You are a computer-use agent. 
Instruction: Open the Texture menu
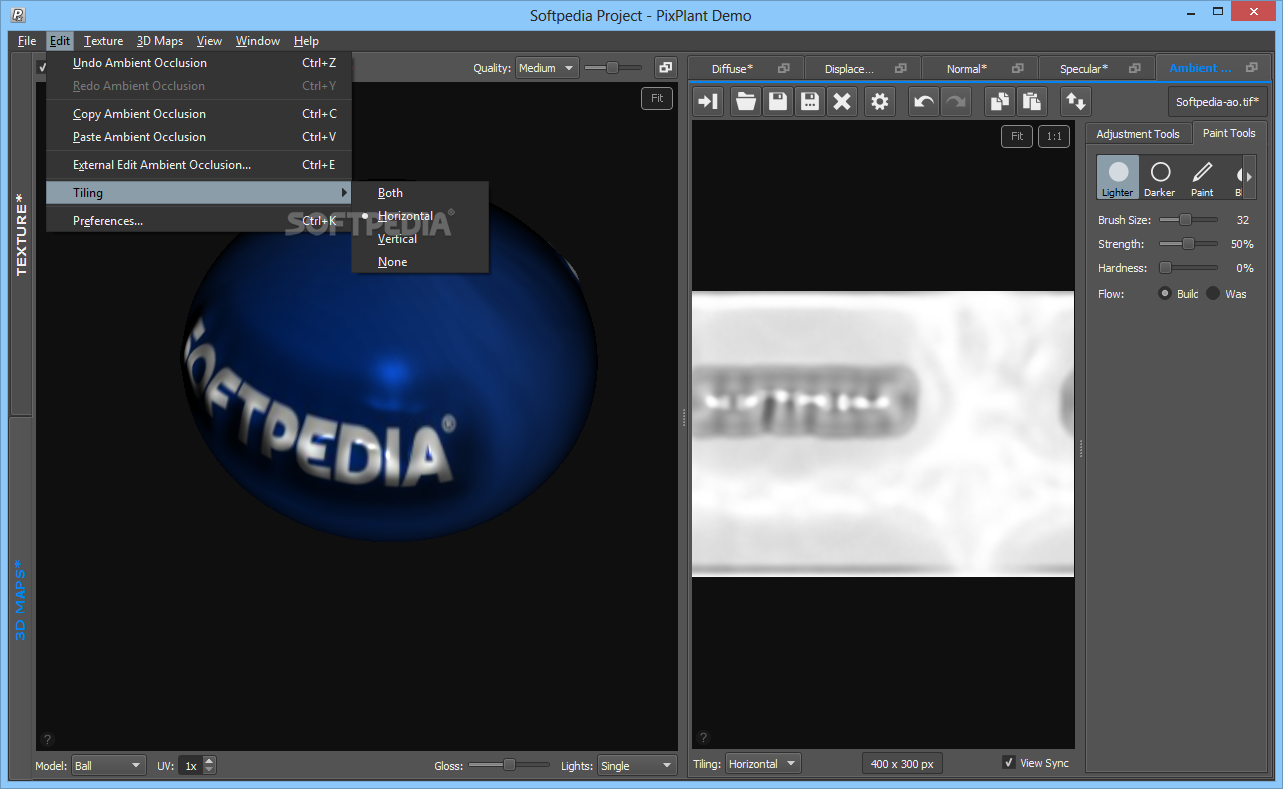(103, 41)
